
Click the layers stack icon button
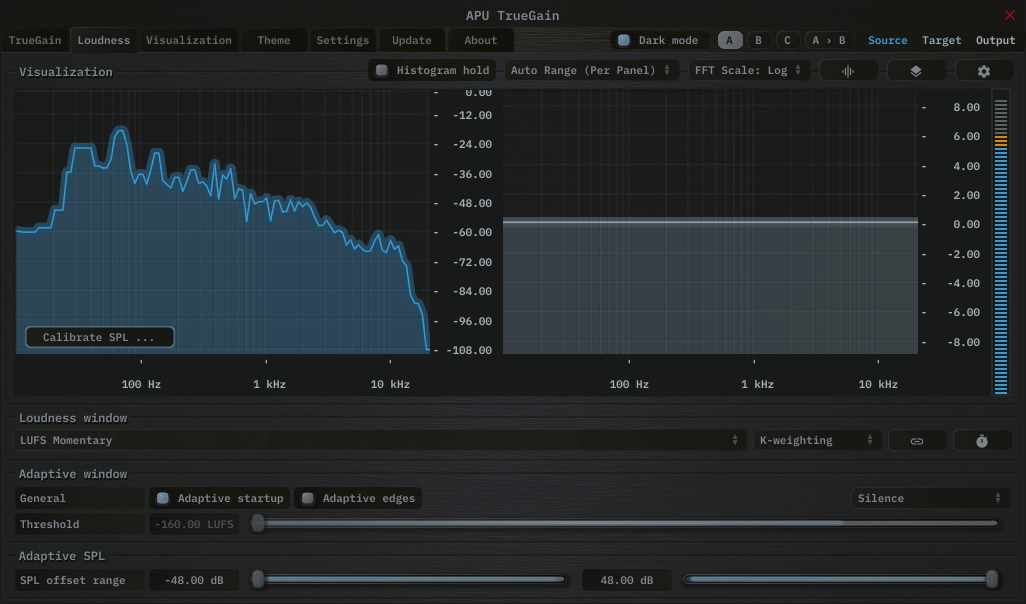click(915, 71)
